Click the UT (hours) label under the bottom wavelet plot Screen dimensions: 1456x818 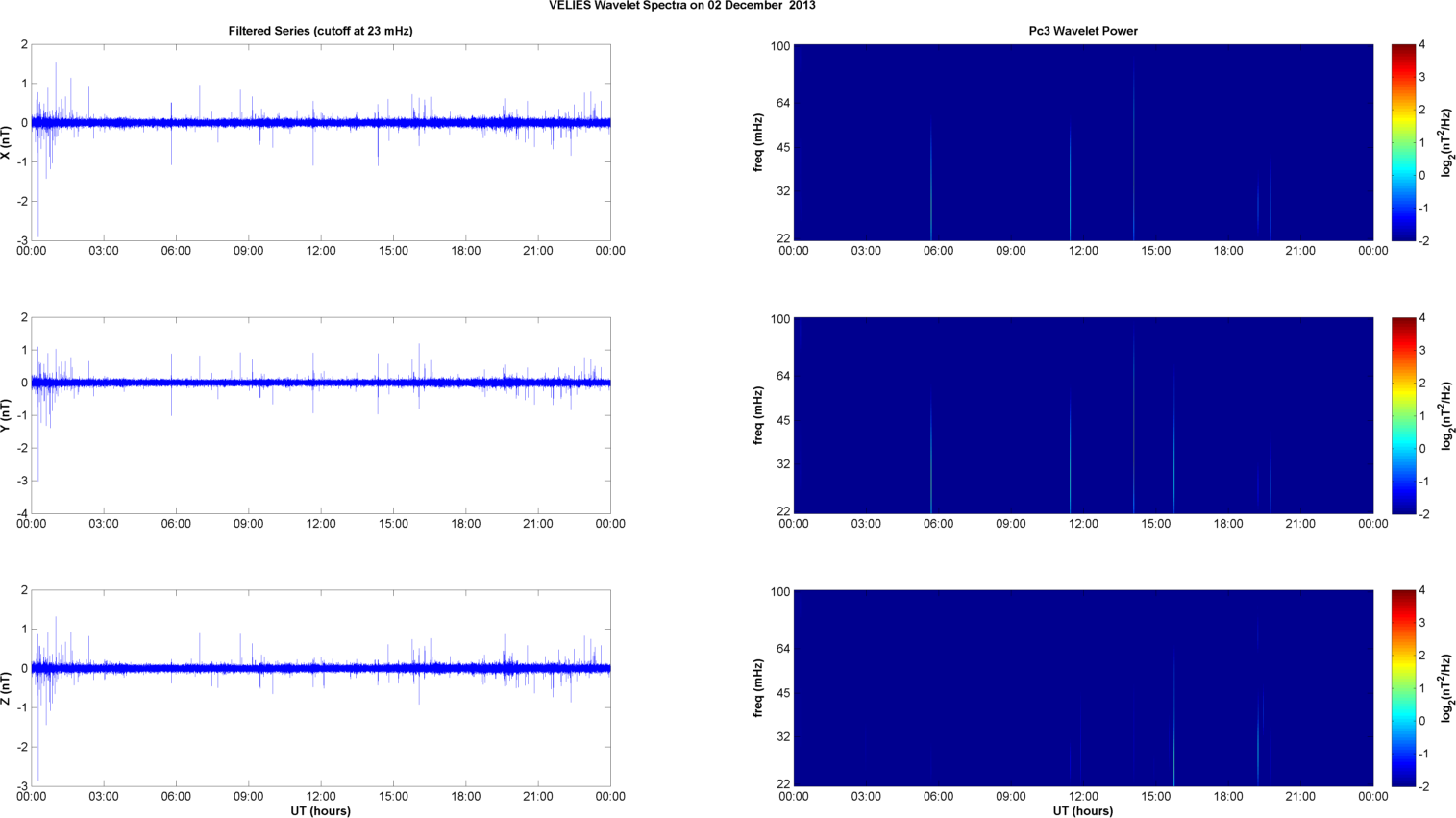(1083, 811)
